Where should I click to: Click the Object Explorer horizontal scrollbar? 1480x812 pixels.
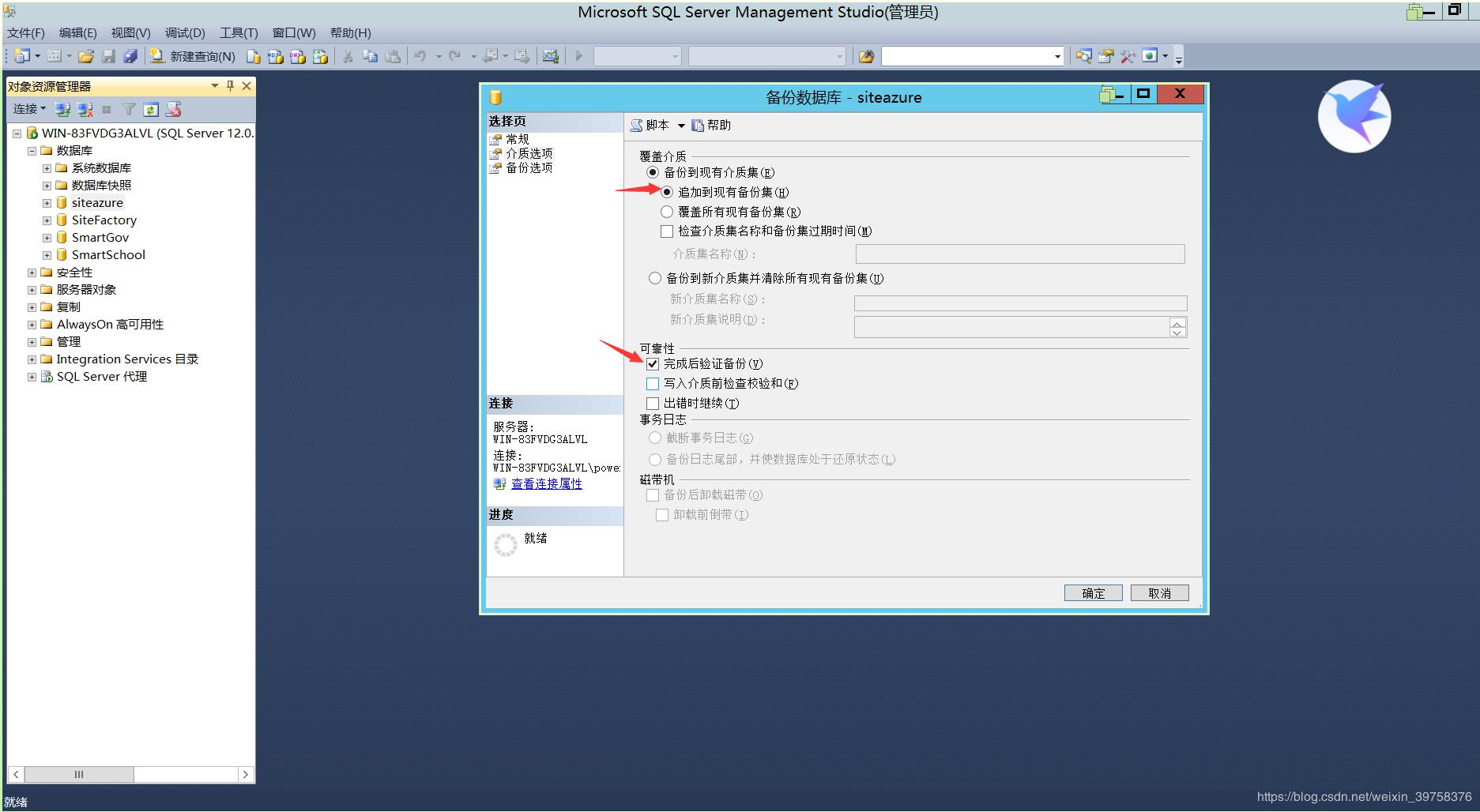[79, 774]
